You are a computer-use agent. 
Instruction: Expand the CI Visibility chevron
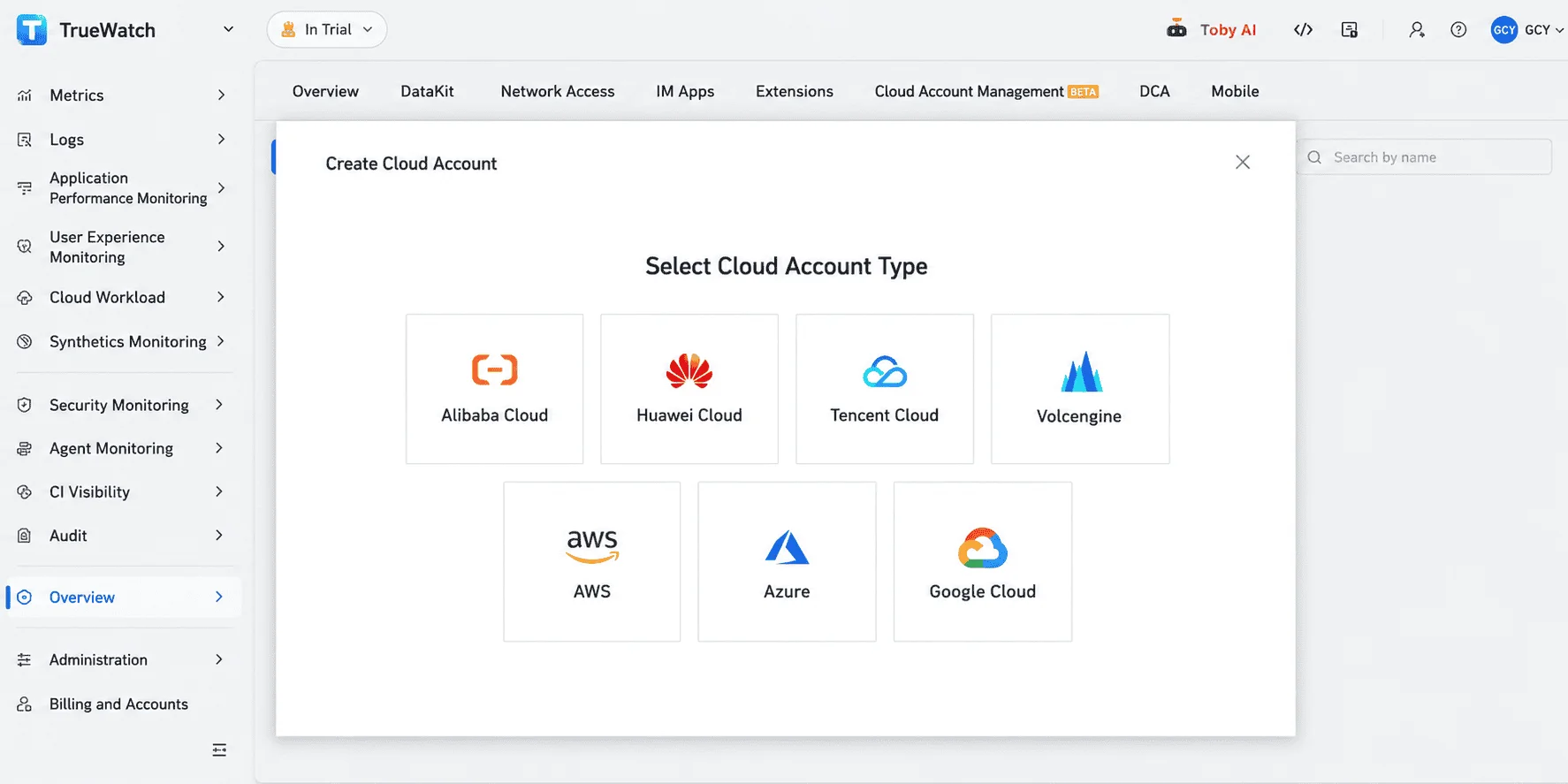[x=219, y=492]
